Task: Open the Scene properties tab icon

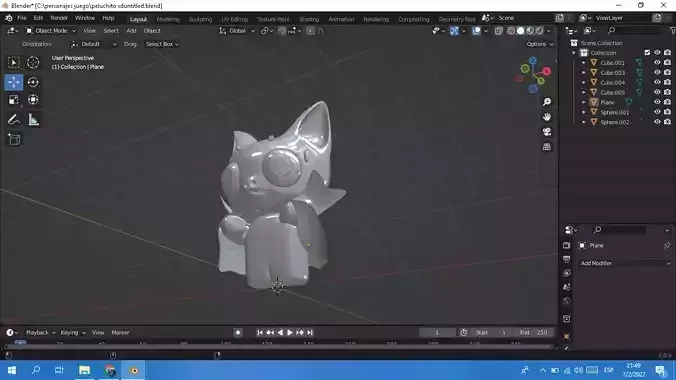Action: 566,287
